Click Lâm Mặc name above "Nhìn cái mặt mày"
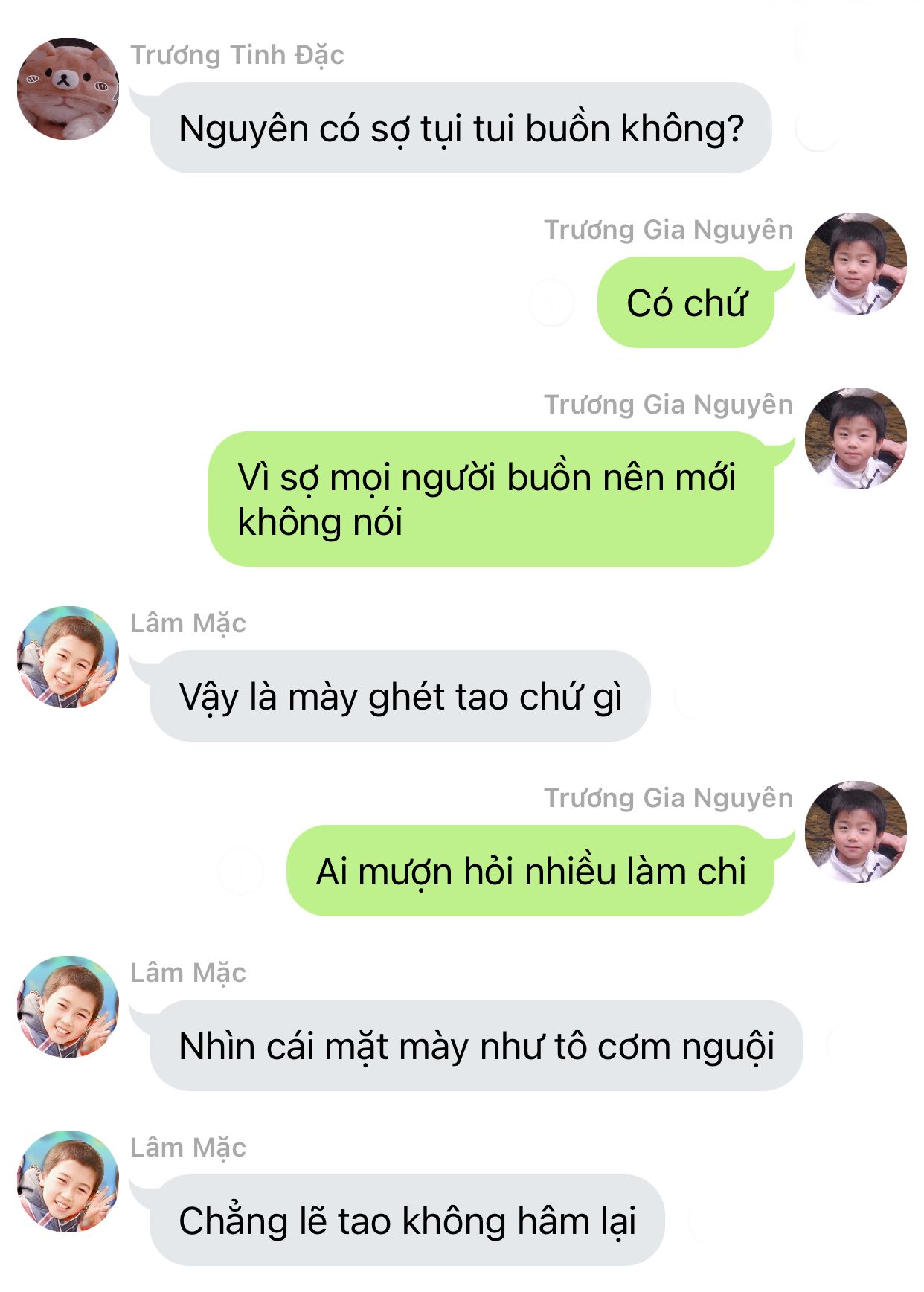Image resolution: width=924 pixels, height=1292 pixels. click(x=188, y=973)
